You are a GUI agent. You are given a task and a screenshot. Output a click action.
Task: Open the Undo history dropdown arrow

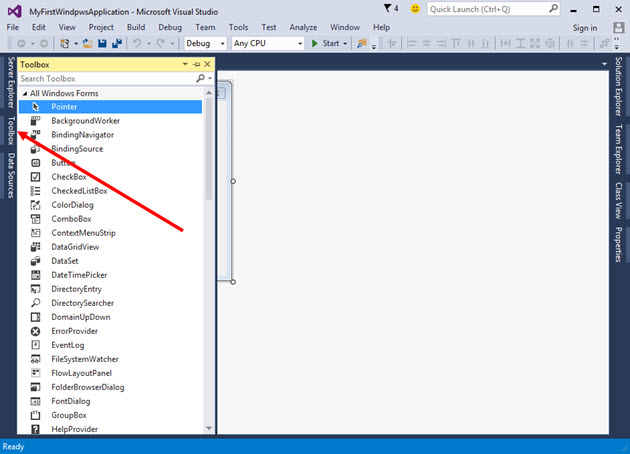(149, 43)
